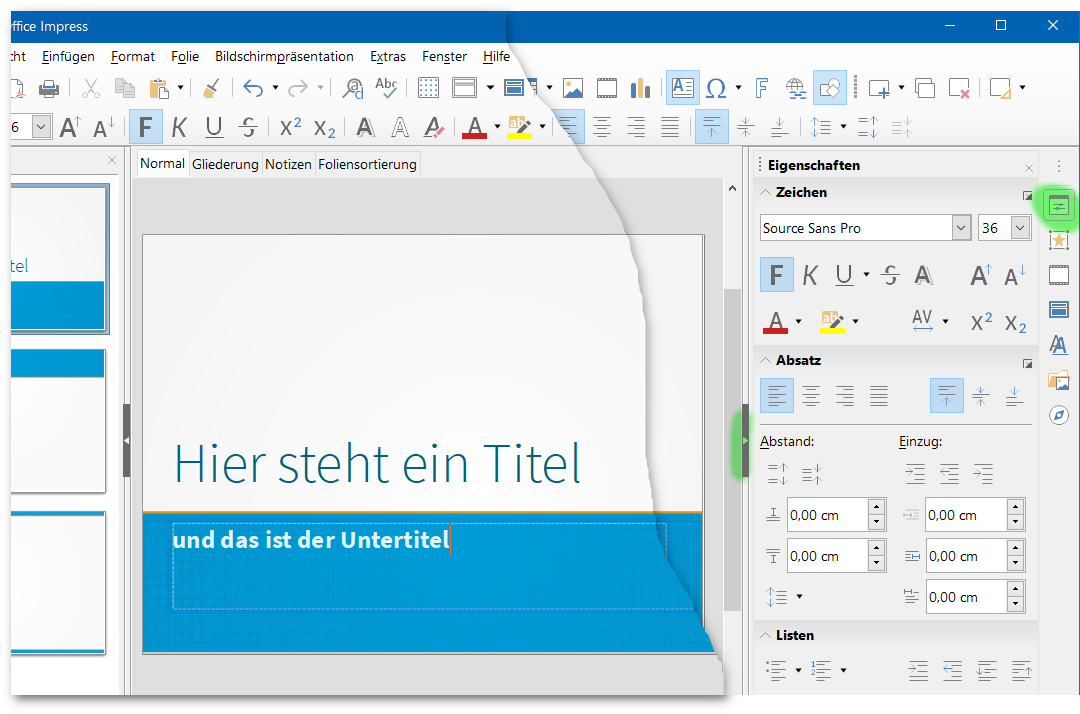The height and width of the screenshot is (714, 1080).
Task: Switch to the Foliensortierung tab
Action: click(368, 163)
